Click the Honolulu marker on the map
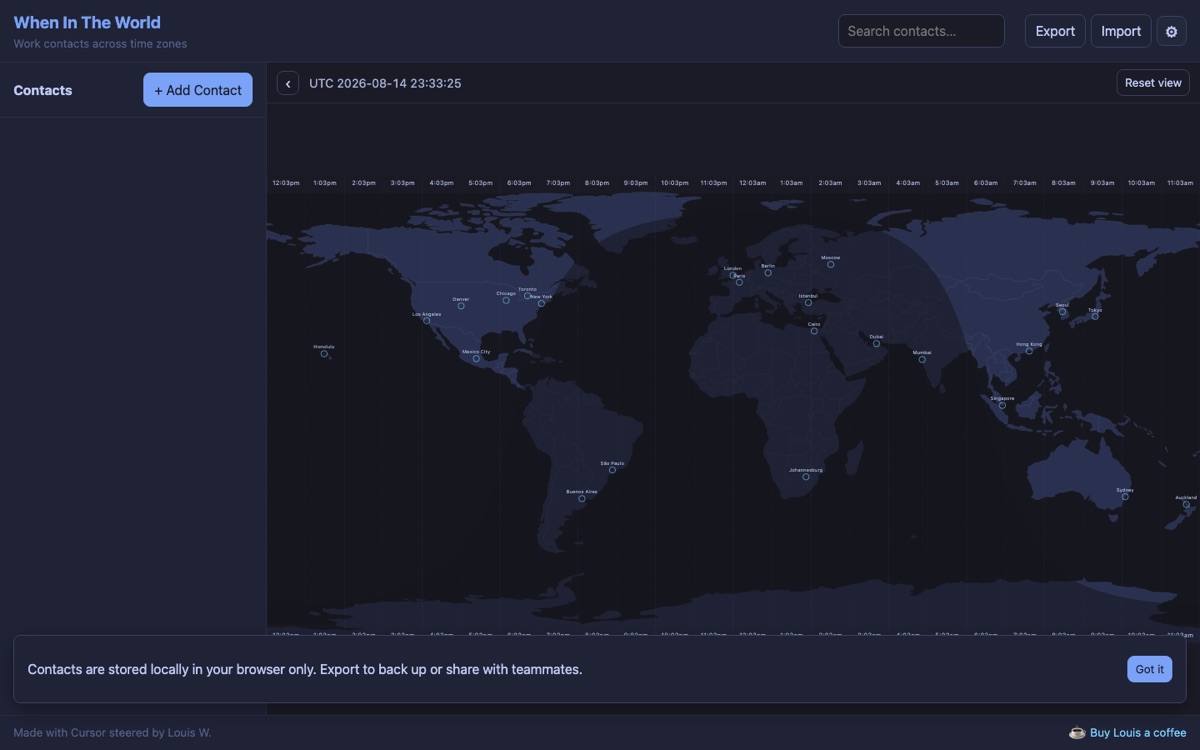This screenshot has height=750, width=1200. pos(324,353)
